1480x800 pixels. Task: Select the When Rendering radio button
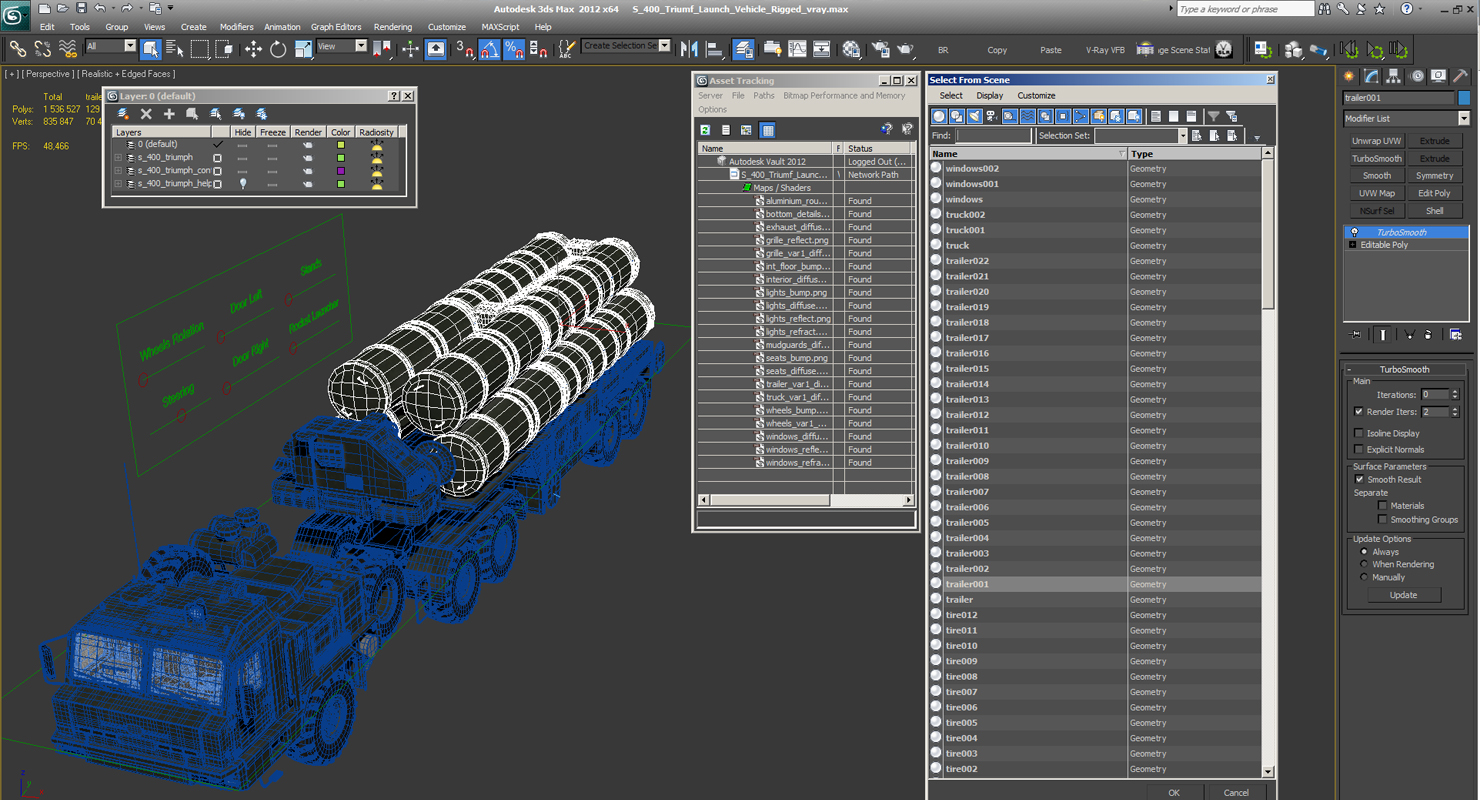[x=1363, y=564]
